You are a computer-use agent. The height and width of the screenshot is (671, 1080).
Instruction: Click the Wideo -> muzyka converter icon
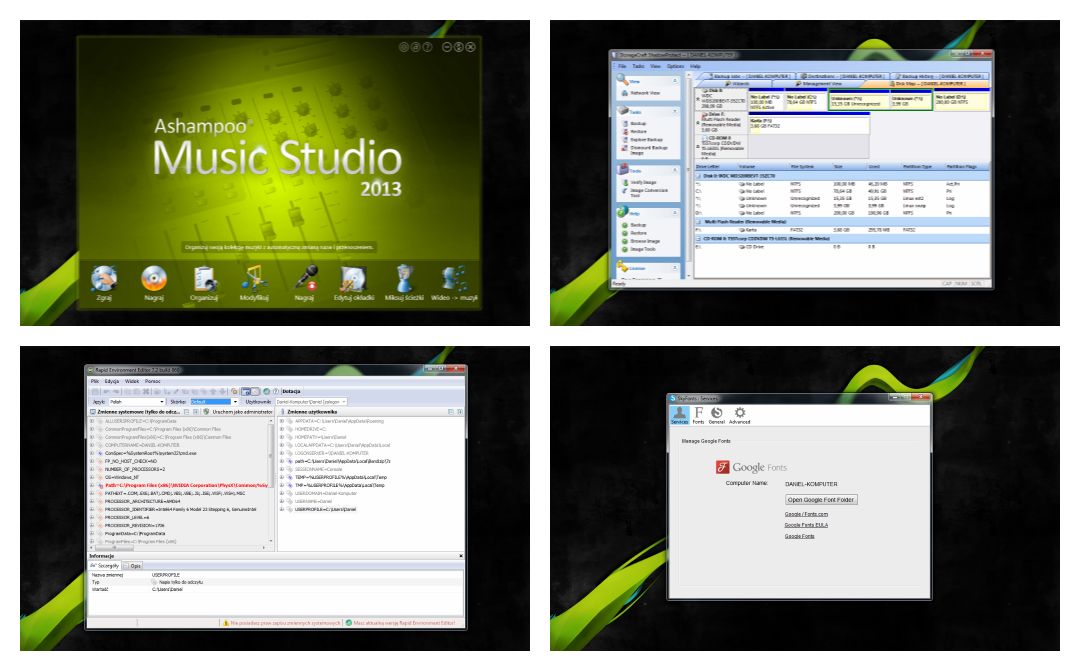click(454, 284)
